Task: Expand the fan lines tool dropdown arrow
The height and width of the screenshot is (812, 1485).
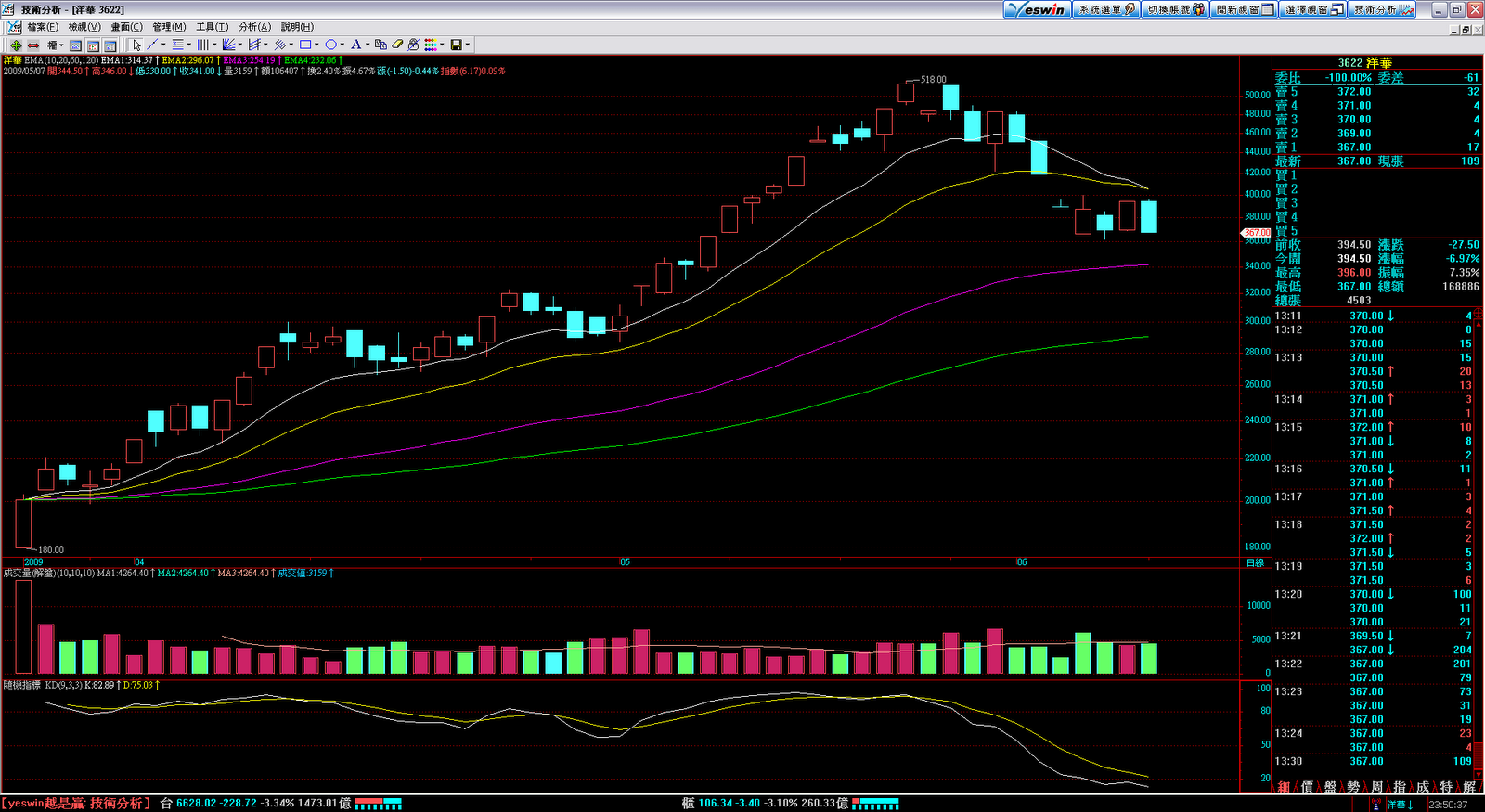Action: coord(239,45)
